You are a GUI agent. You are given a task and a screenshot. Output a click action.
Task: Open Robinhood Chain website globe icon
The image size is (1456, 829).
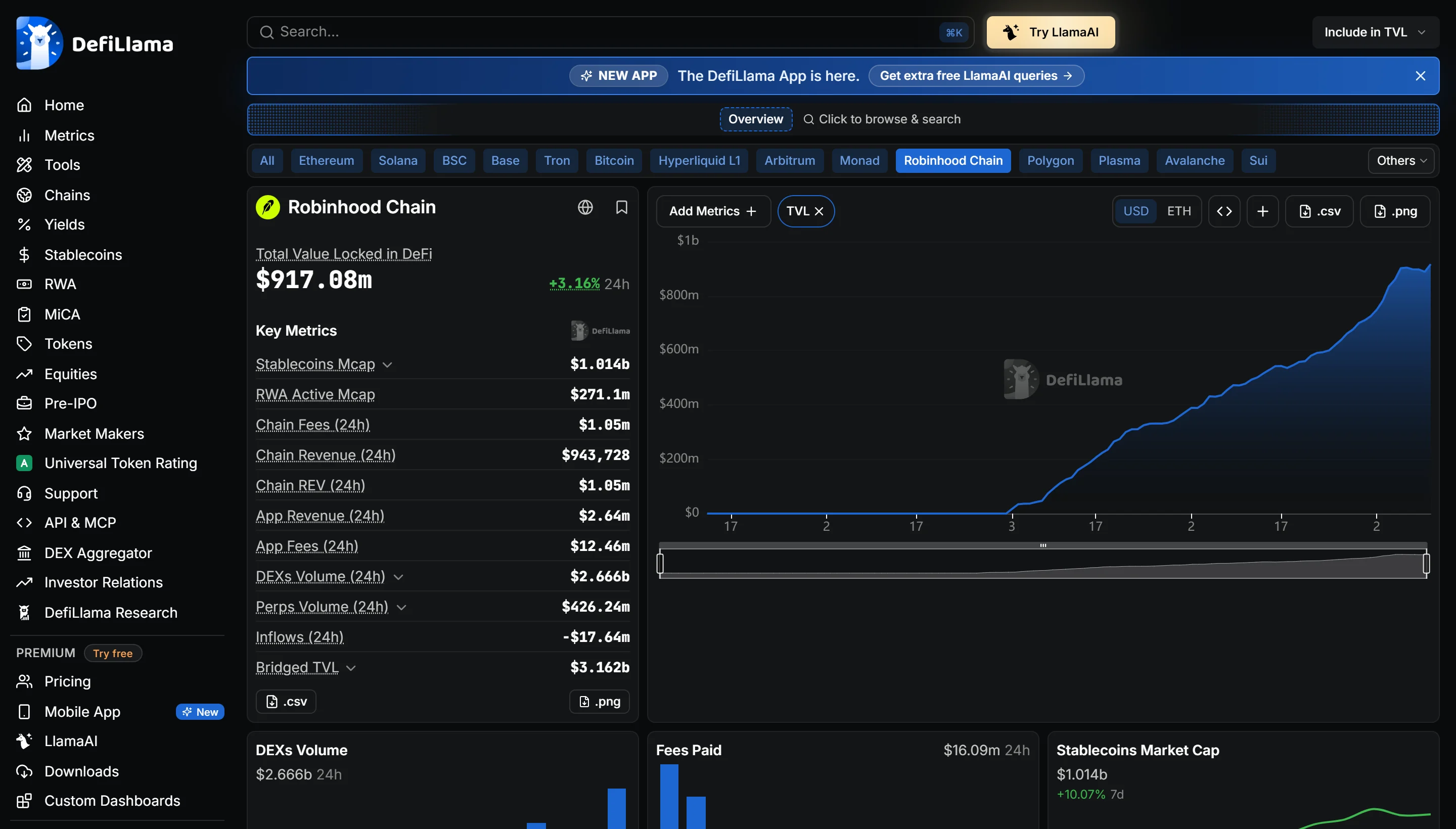[x=585, y=207]
